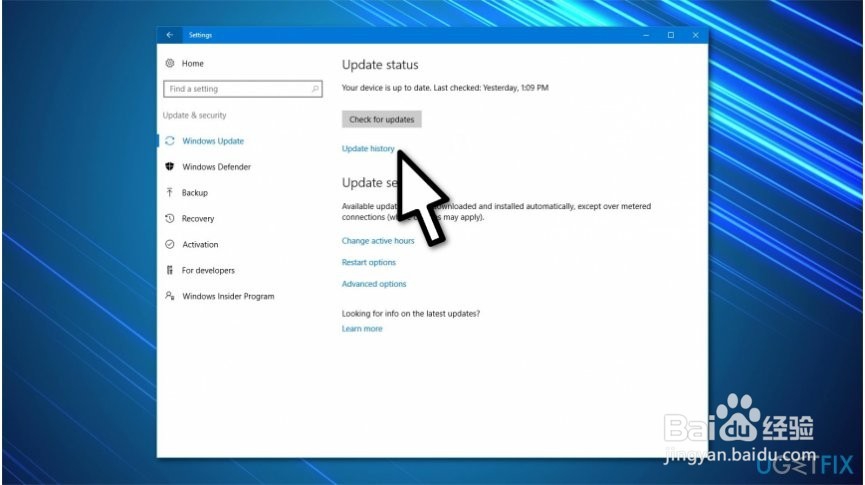Click Change active hours link
Image resolution: width=865 pixels, height=485 pixels.
378,241
